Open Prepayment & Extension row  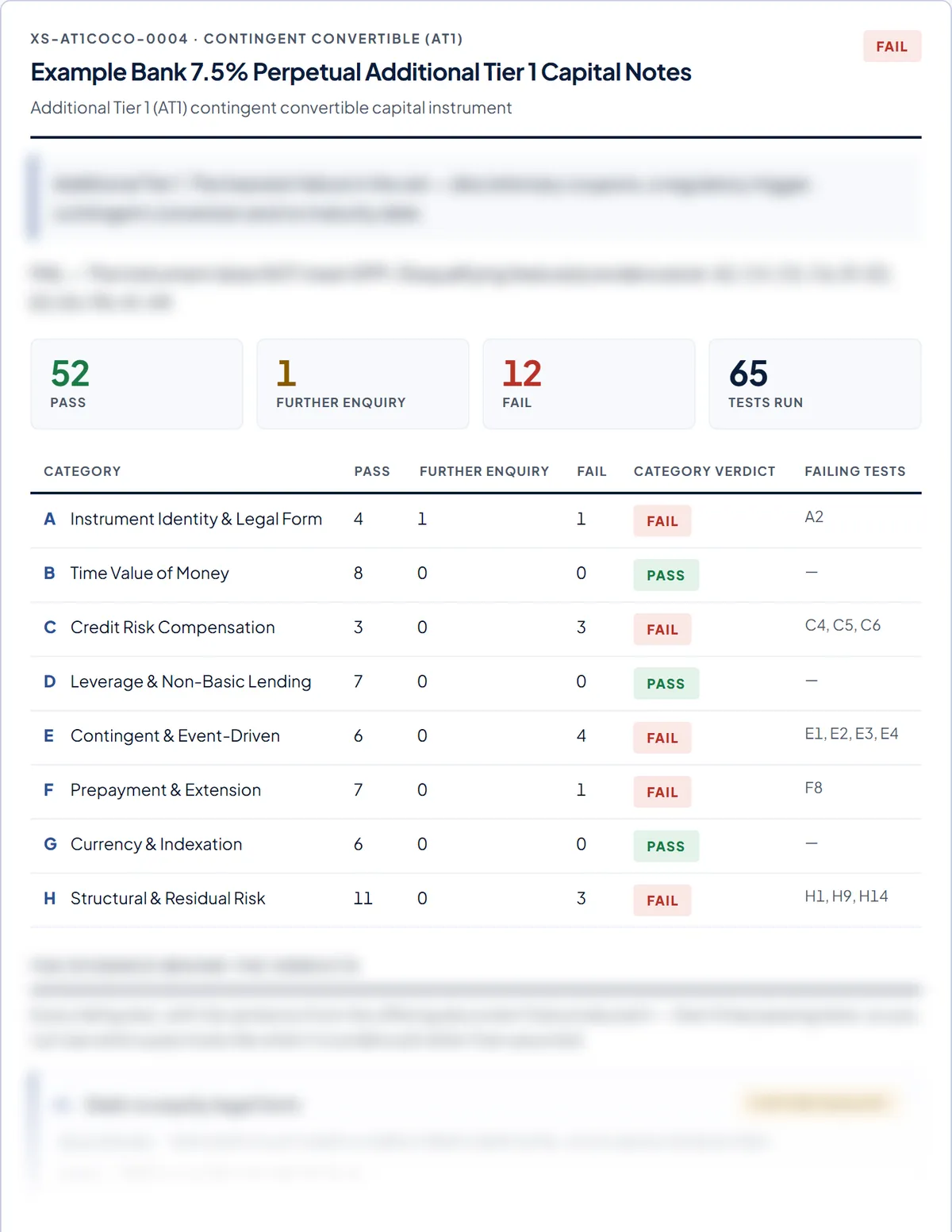(476, 792)
